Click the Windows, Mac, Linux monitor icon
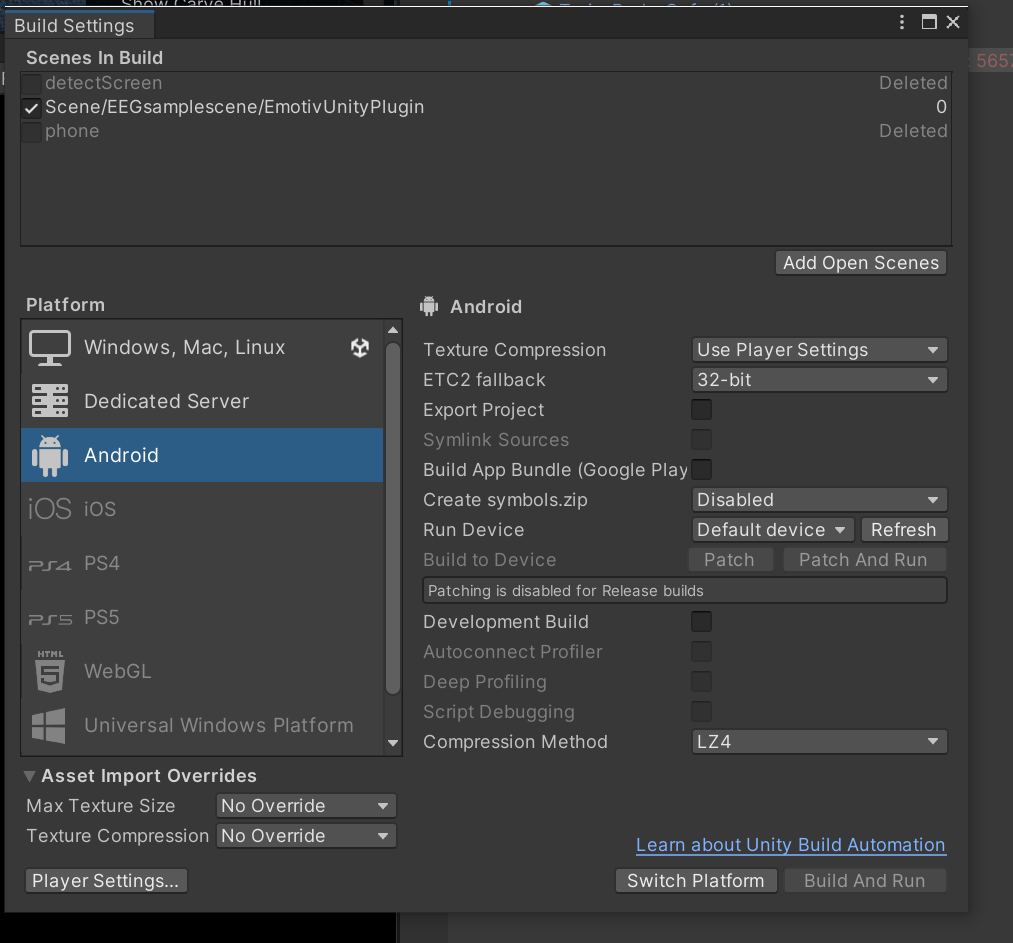This screenshot has height=943, width=1013. [50, 348]
